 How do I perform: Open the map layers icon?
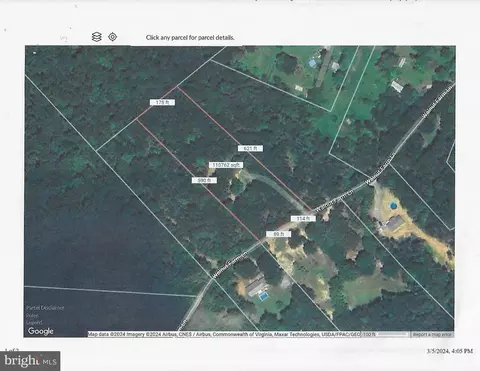[x=96, y=37]
